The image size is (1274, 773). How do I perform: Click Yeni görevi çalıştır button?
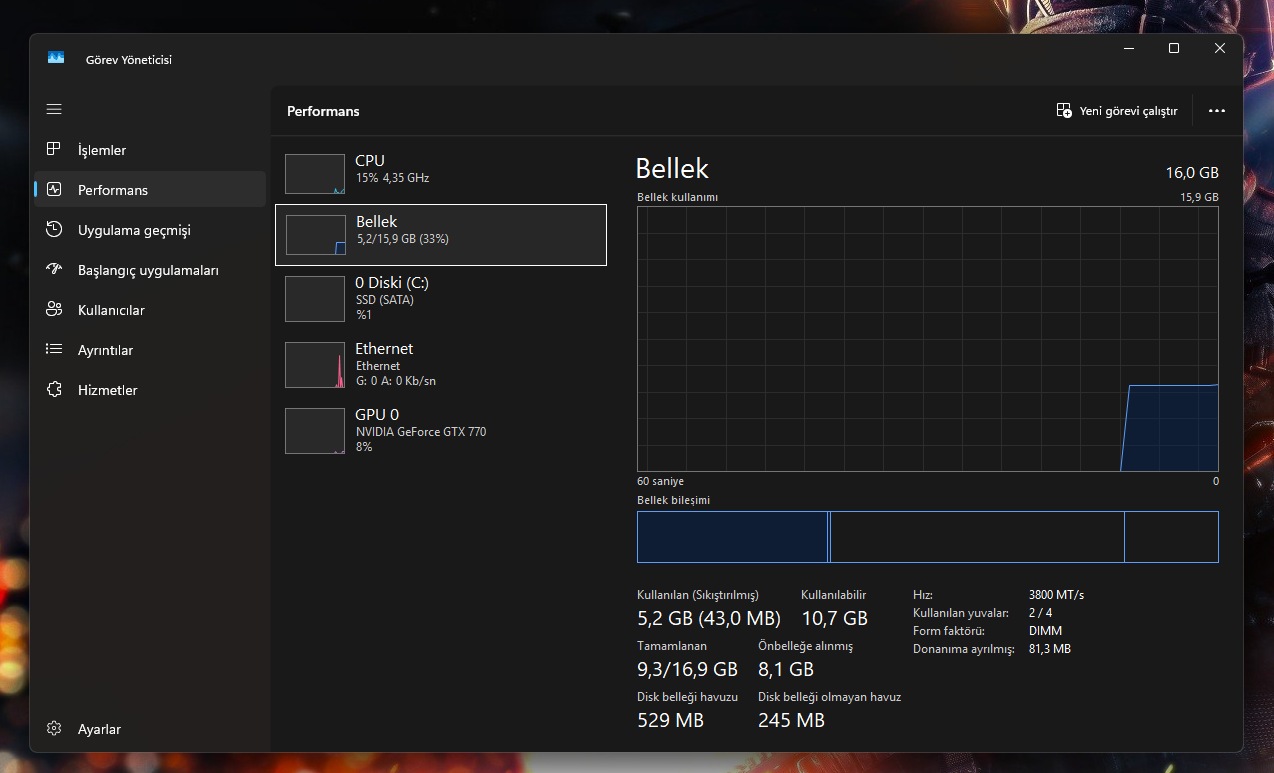1117,111
